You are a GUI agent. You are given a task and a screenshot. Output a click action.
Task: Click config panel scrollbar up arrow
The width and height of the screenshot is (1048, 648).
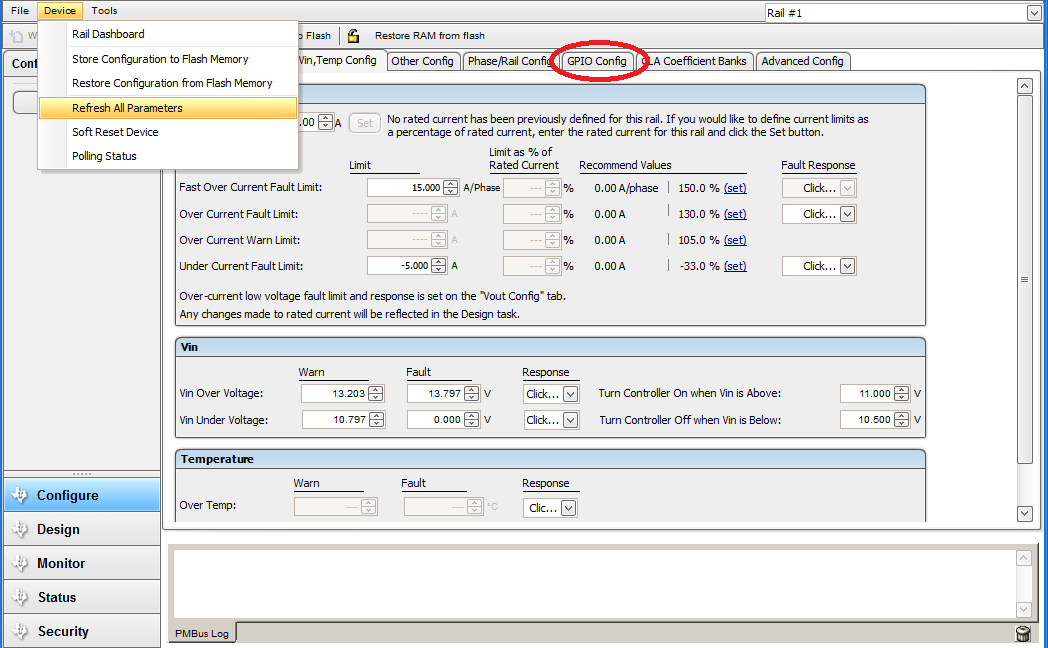tap(1025, 86)
